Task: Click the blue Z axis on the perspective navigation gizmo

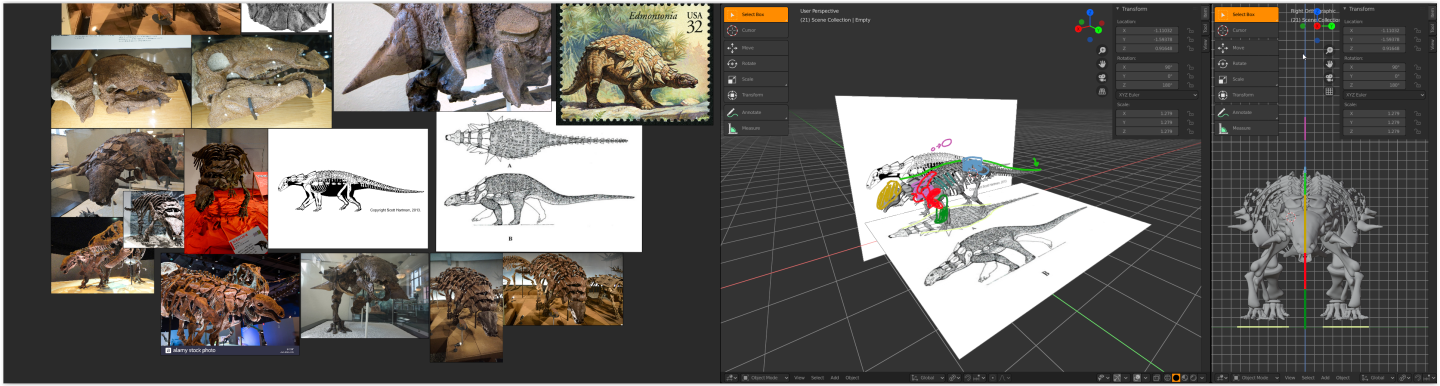Action: pyautogui.click(x=1090, y=13)
